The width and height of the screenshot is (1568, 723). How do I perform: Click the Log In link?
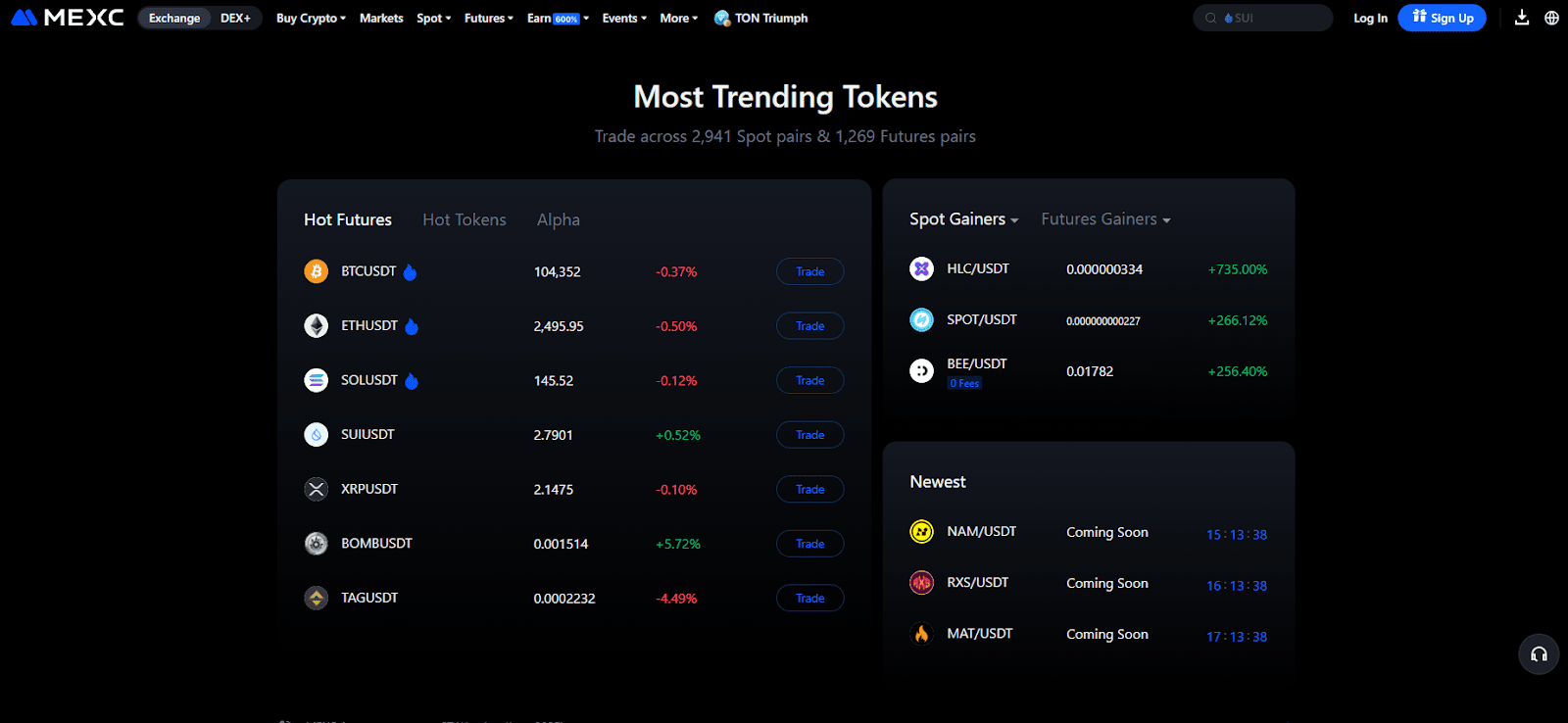1370,18
